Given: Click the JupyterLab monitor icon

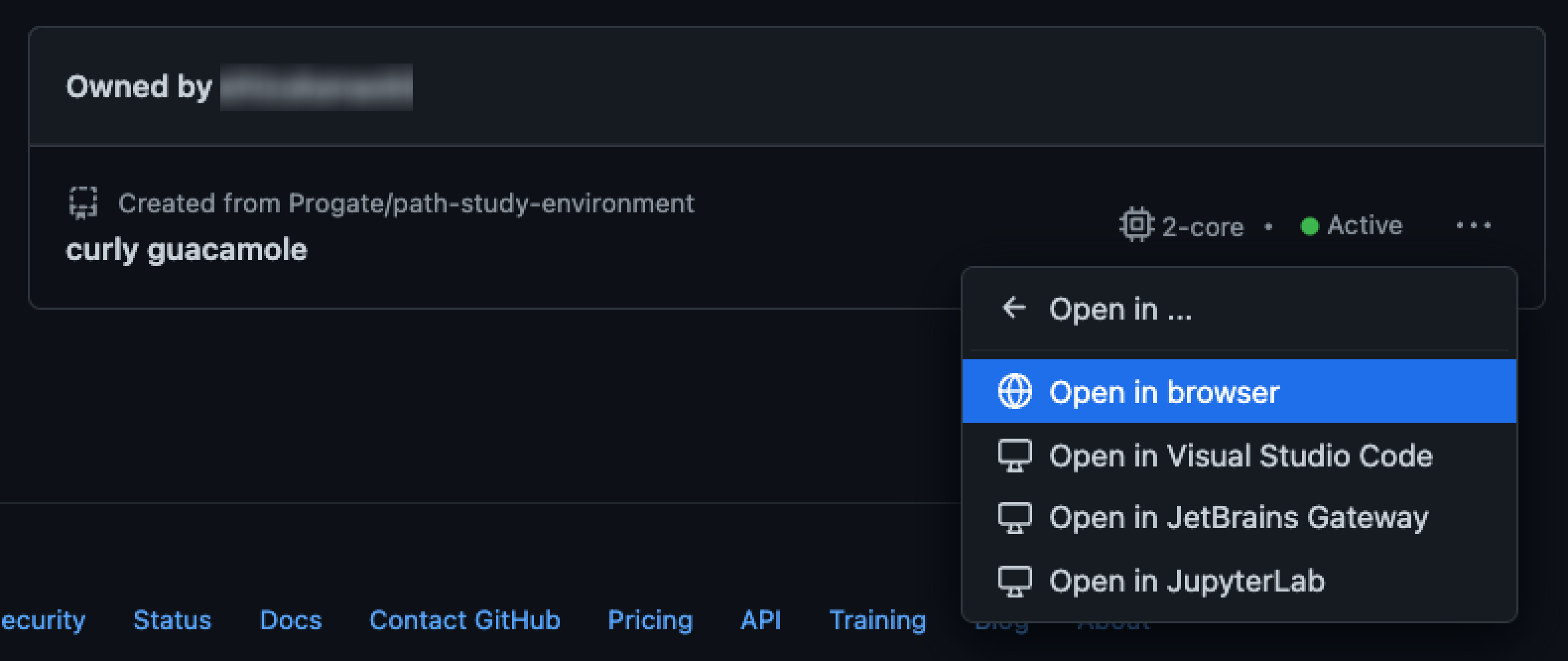Looking at the screenshot, I should coord(1015,580).
